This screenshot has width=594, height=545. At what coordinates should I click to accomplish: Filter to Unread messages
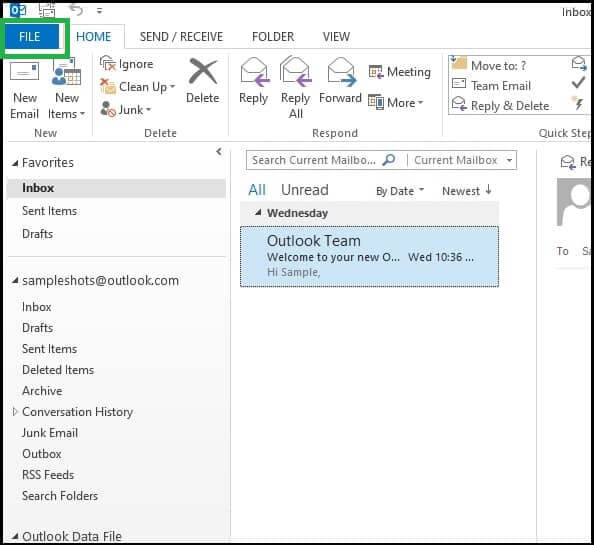coord(305,190)
